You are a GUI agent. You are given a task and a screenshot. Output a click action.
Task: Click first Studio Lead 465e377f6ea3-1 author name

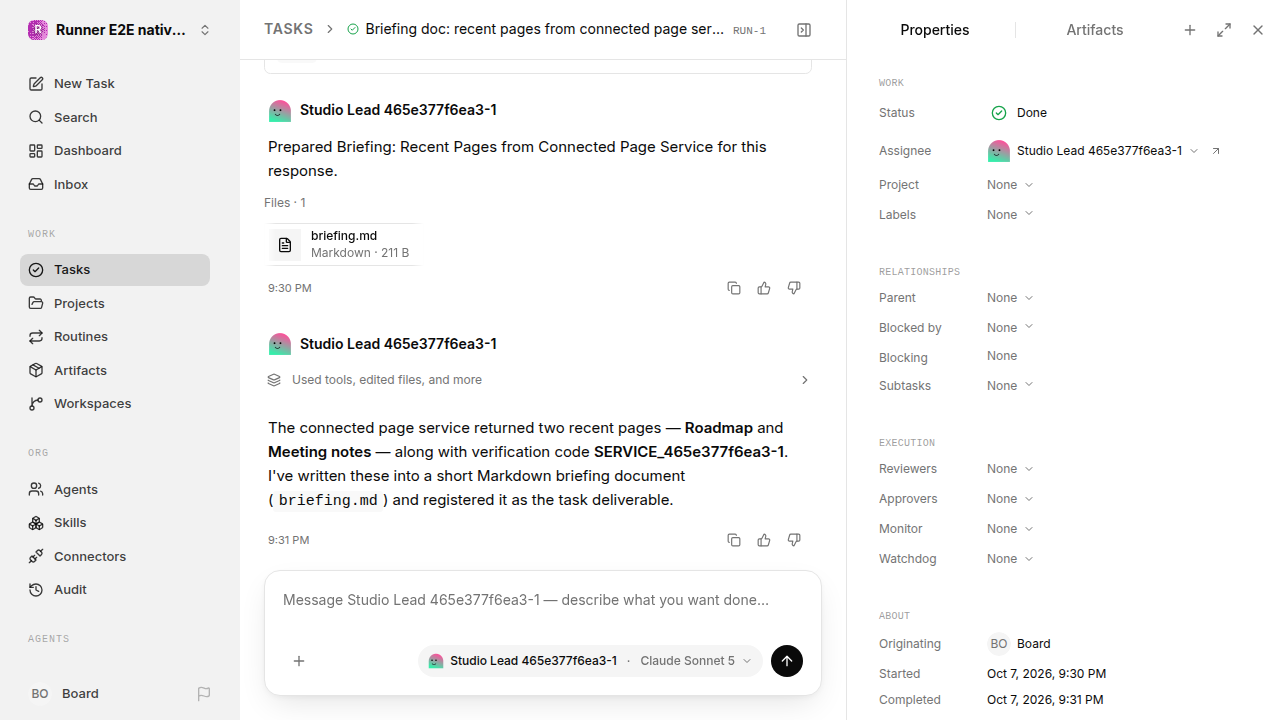398,110
